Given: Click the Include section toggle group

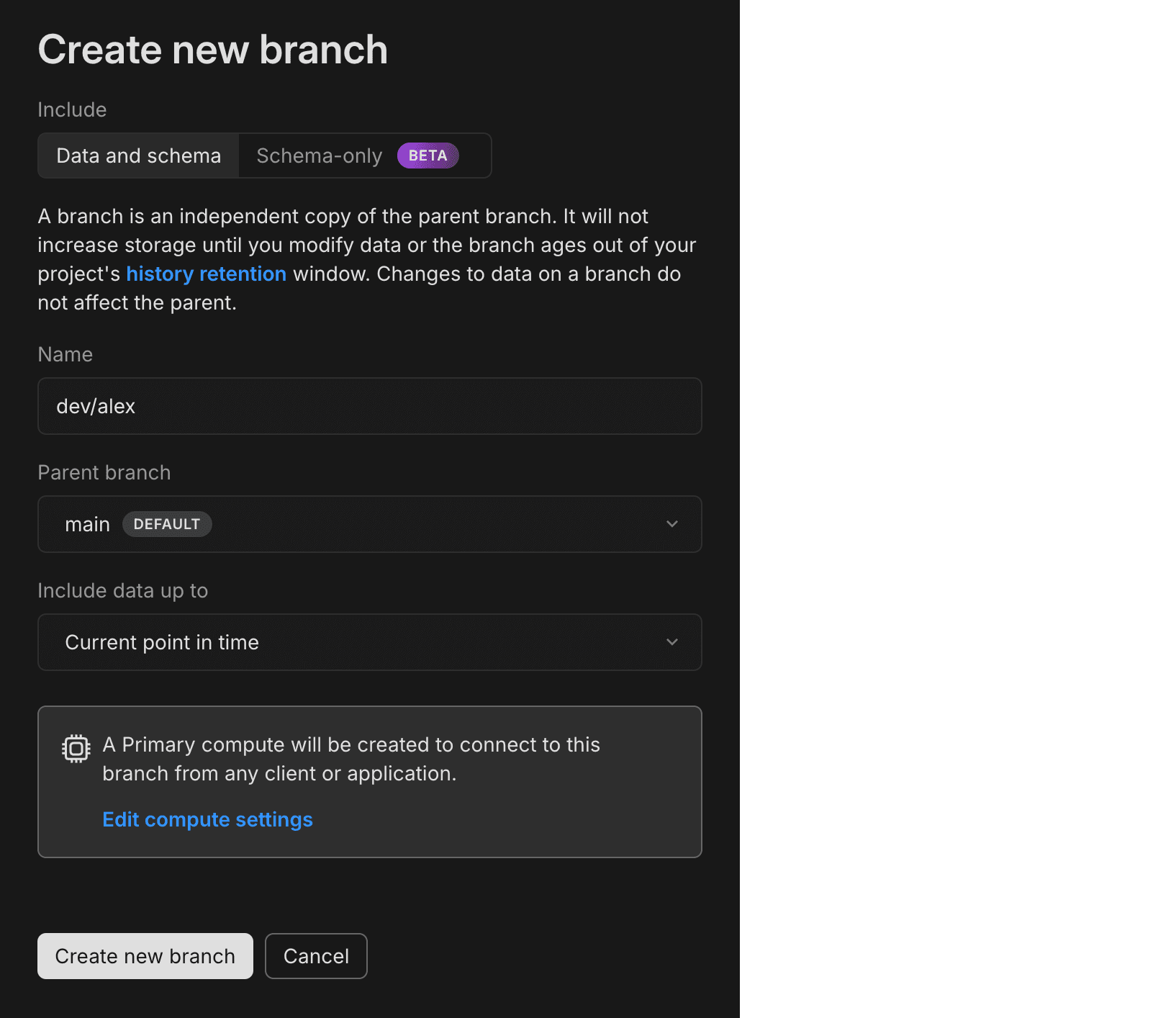Looking at the screenshot, I should pyautogui.click(x=263, y=155).
